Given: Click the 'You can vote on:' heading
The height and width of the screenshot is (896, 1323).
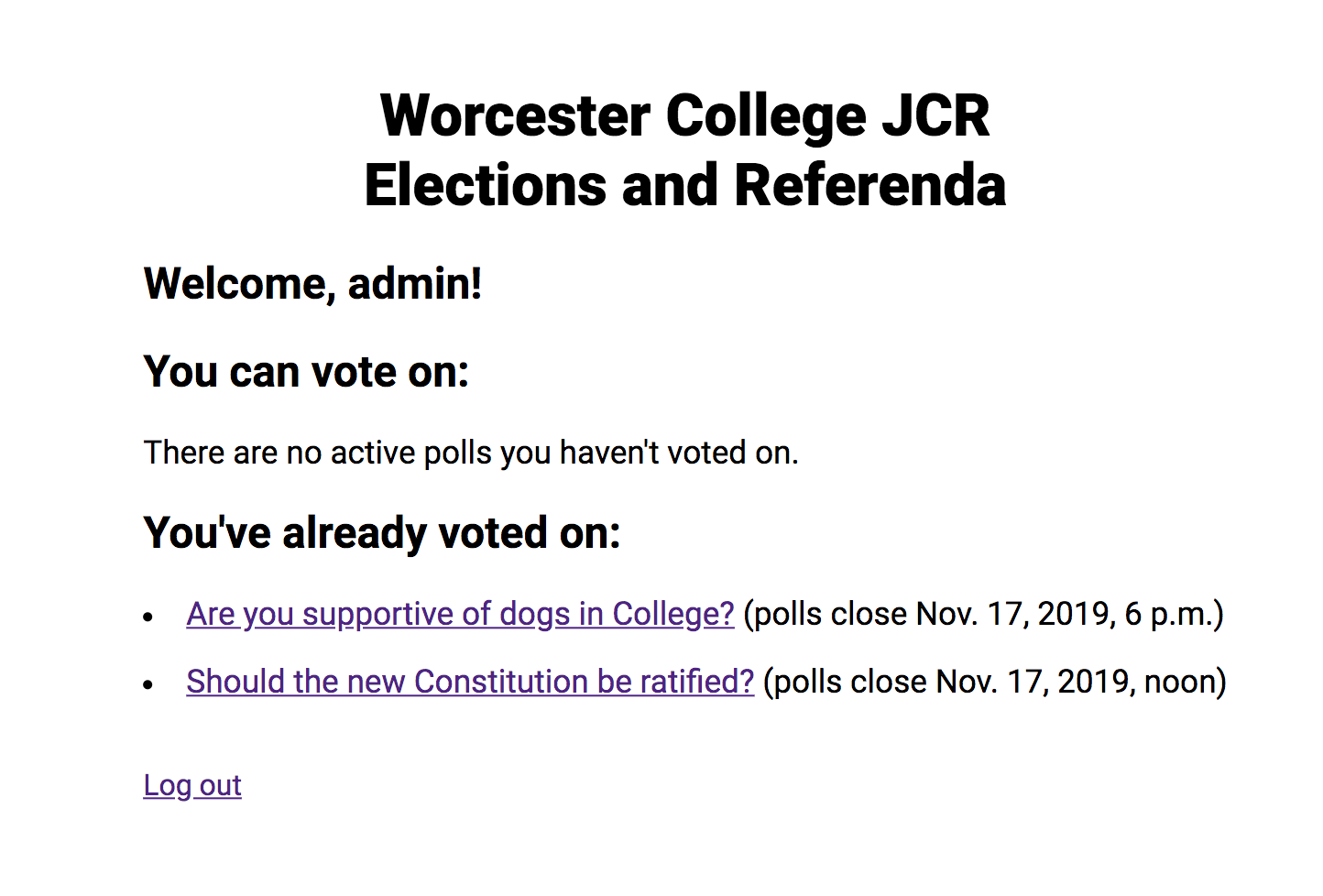Looking at the screenshot, I should 306,373.
